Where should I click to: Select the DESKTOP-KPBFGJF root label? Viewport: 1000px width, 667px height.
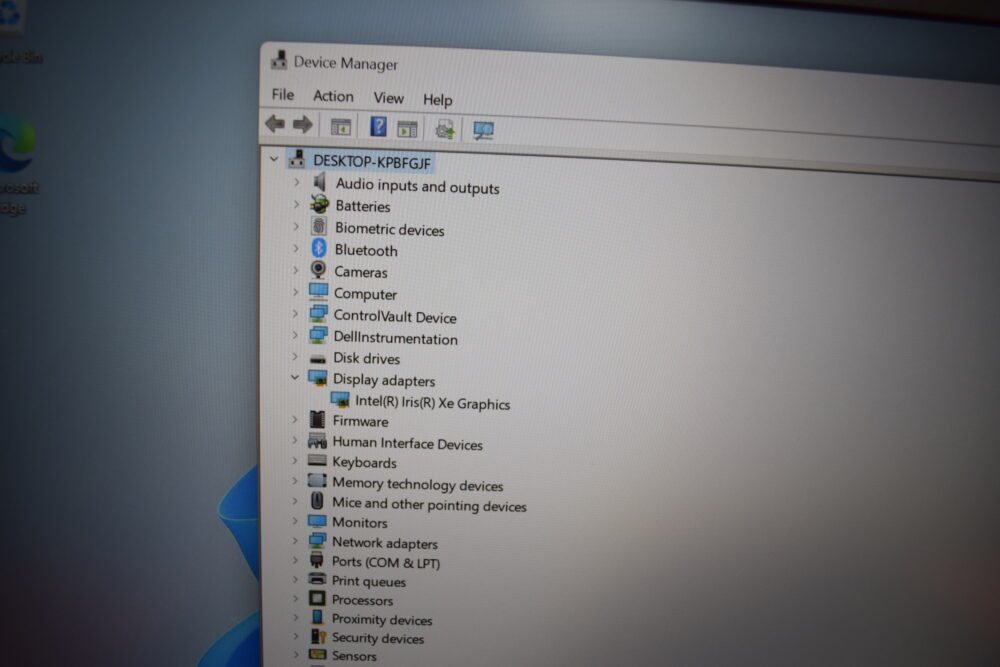coord(372,162)
